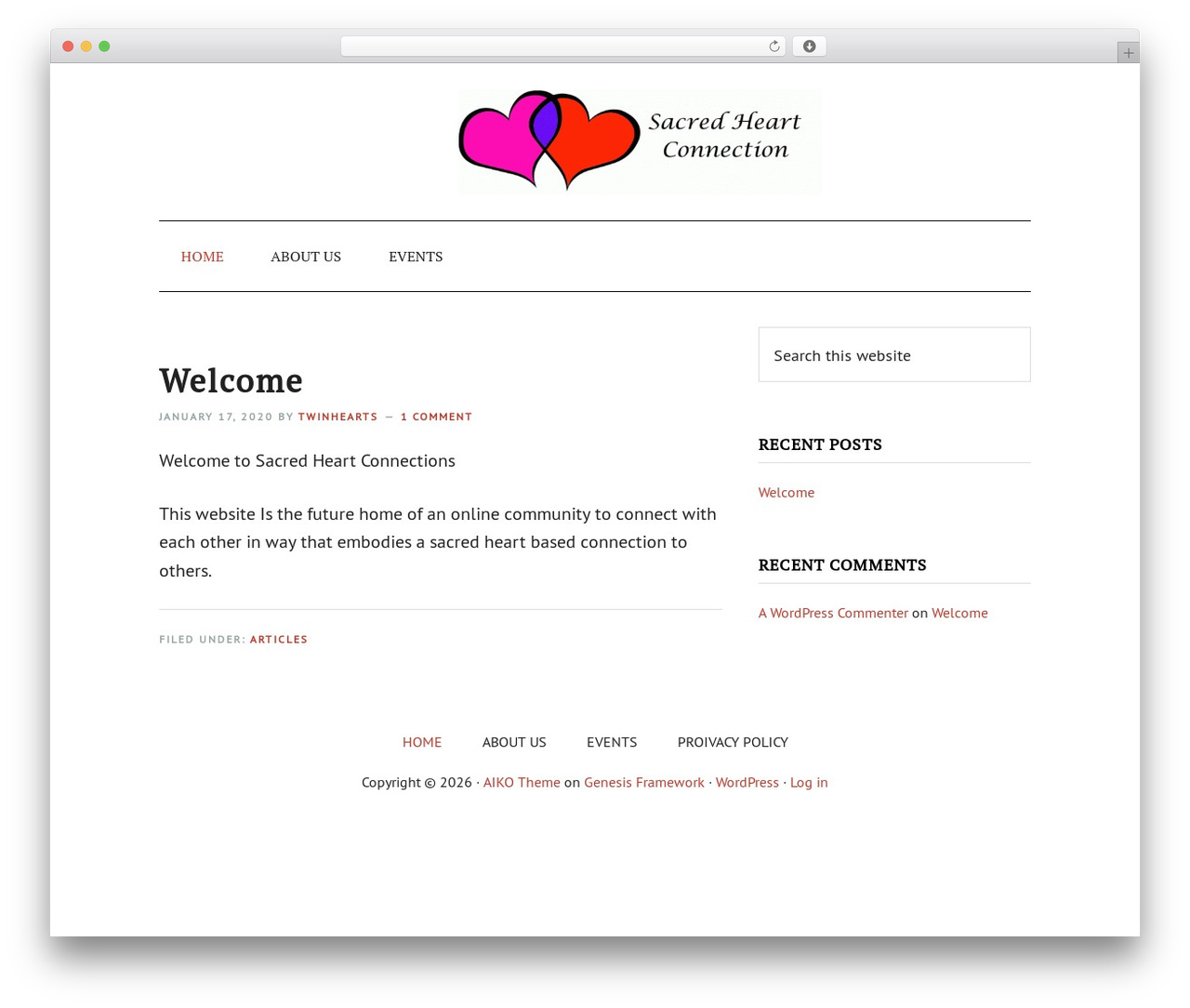
Task: Click the Recent Posts heading
Action: click(x=820, y=444)
